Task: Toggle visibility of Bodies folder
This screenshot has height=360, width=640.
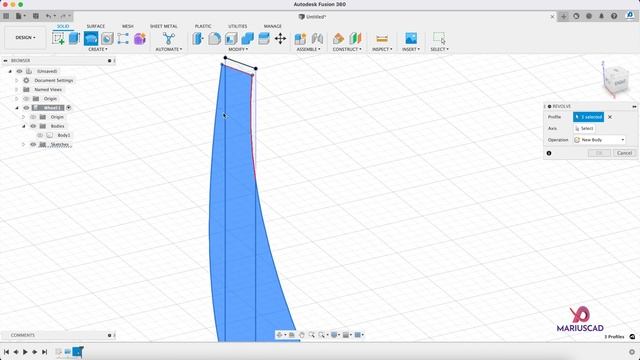Action: tap(33, 126)
